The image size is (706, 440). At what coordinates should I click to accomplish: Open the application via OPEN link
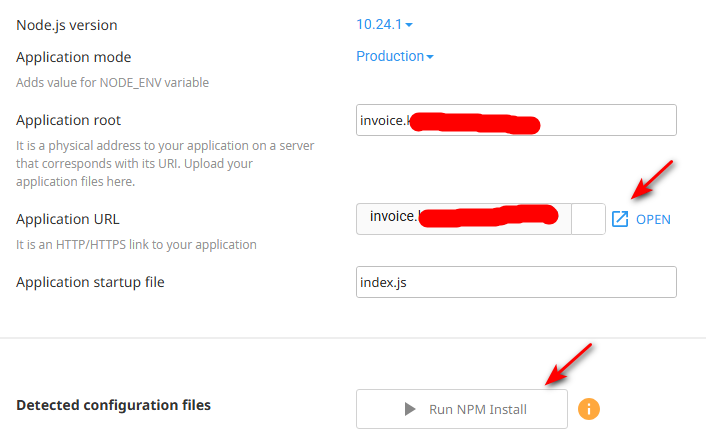click(x=652, y=219)
